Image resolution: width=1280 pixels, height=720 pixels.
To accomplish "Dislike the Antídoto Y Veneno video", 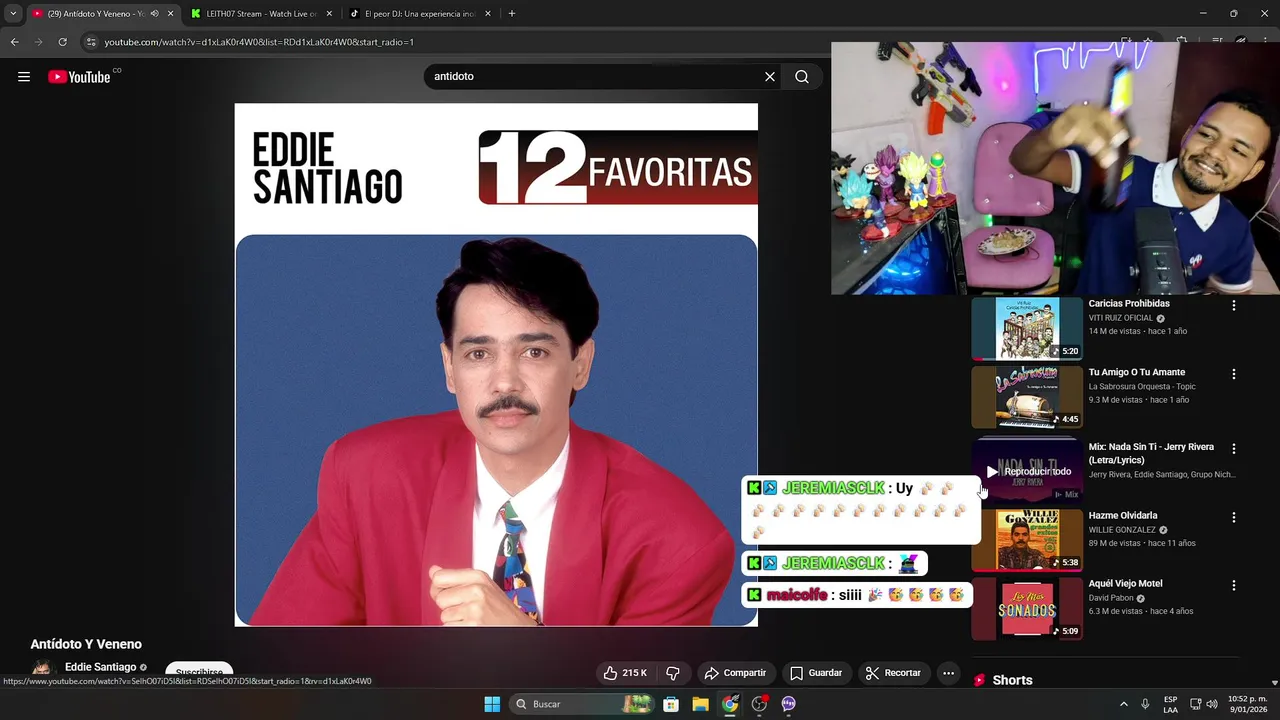I will [x=673, y=673].
